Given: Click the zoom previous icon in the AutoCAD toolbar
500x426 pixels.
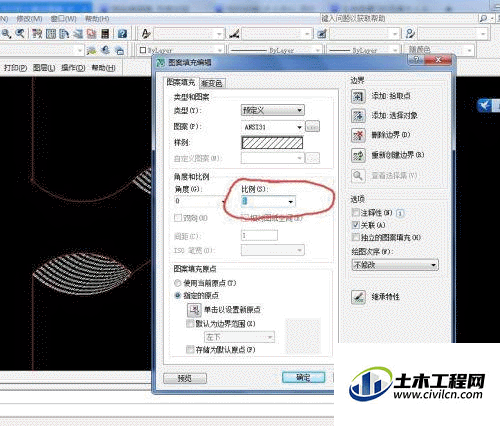Looking at the screenshot, I should 20,33.
